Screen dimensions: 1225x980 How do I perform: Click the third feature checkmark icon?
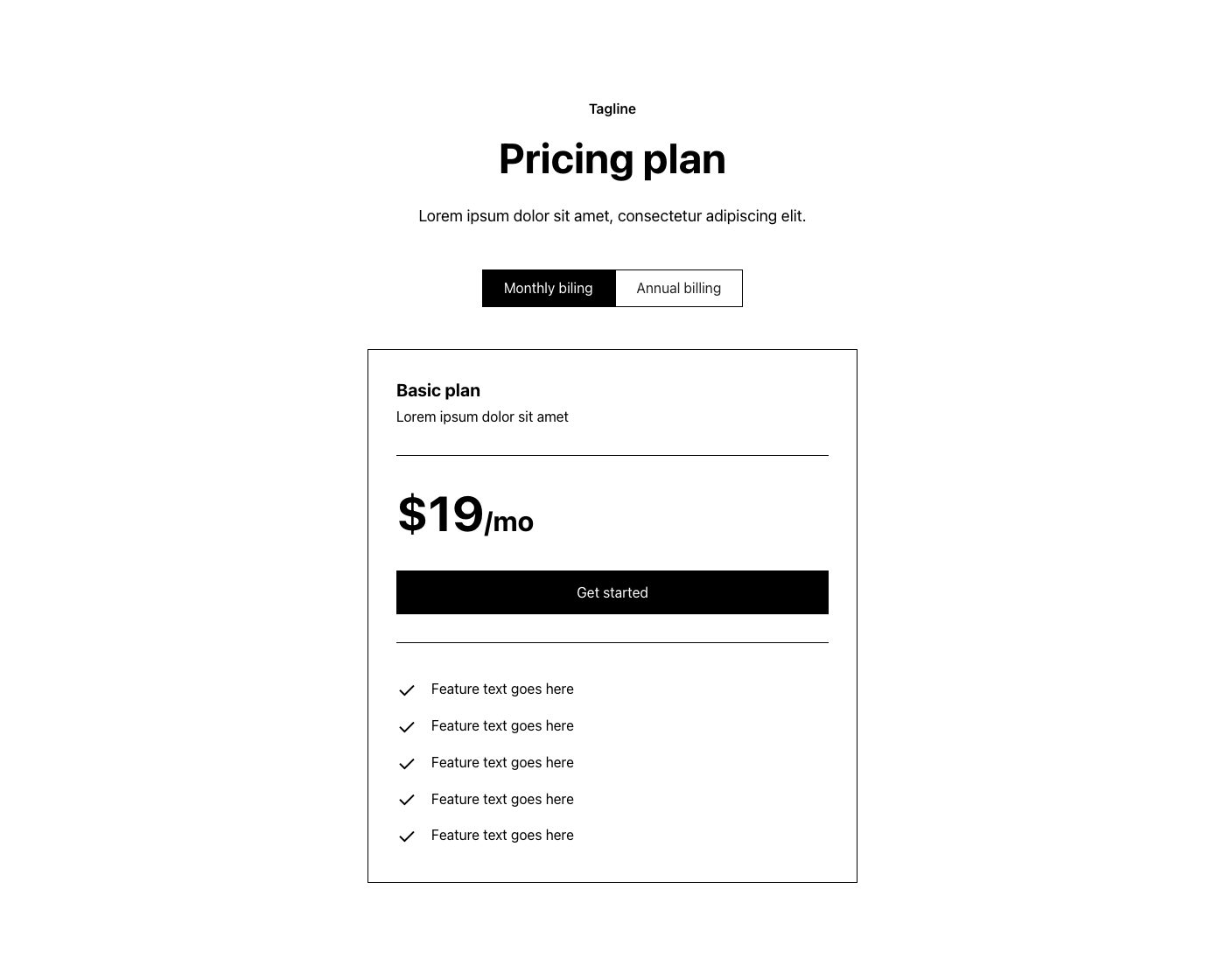coord(407,764)
